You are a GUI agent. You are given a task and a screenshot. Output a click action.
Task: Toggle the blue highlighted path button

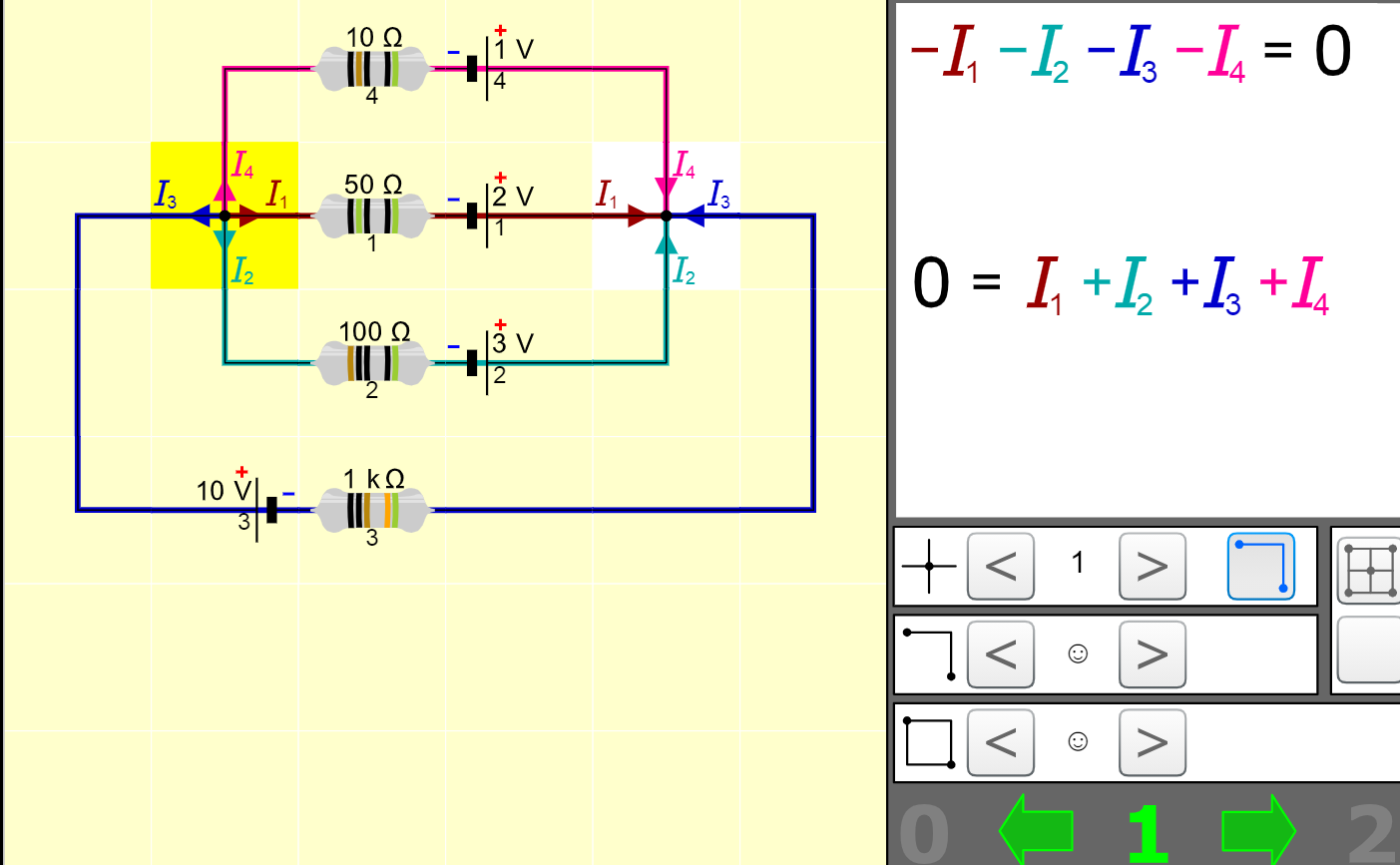pos(1260,567)
